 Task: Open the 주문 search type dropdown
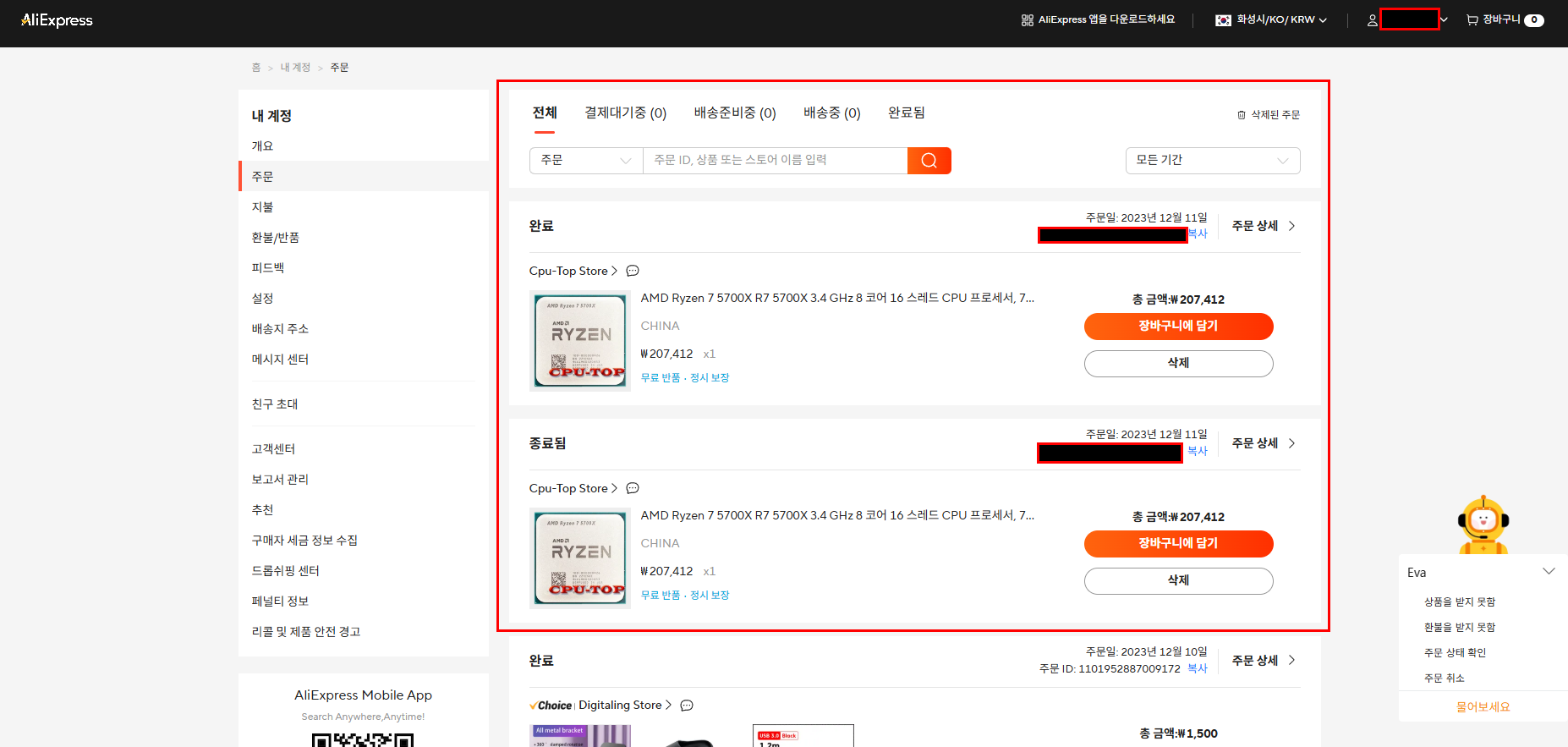coord(586,161)
